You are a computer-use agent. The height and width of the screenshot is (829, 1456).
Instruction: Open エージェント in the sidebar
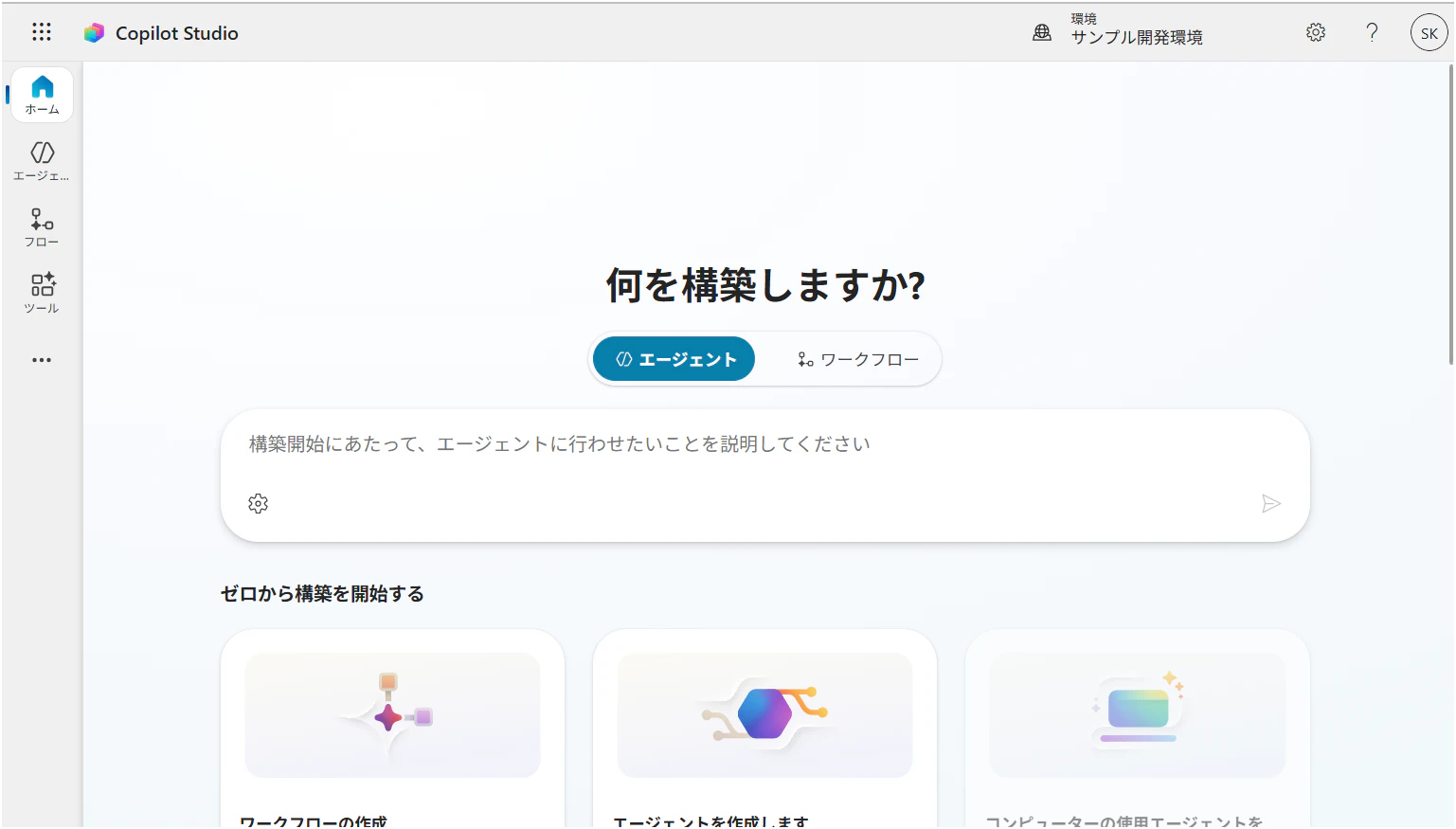[42, 161]
